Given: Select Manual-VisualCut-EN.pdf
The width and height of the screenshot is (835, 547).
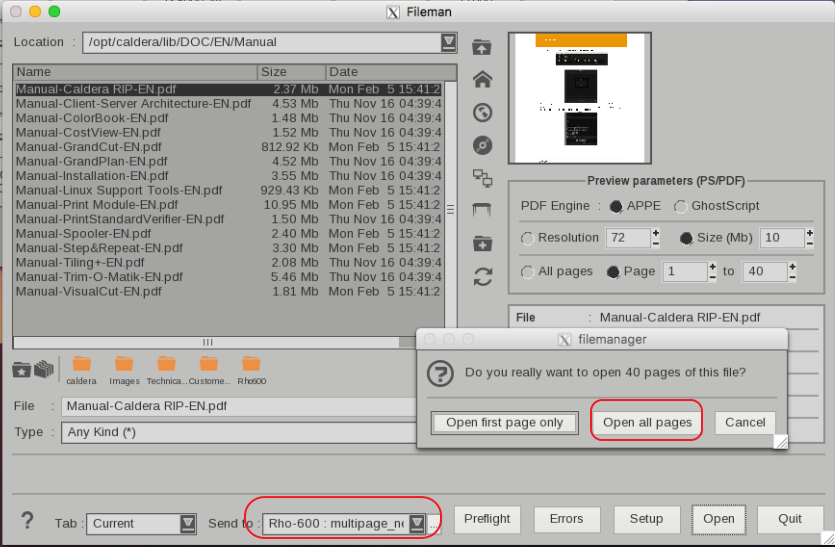Looking at the screenshot, I should click(228, 291).
